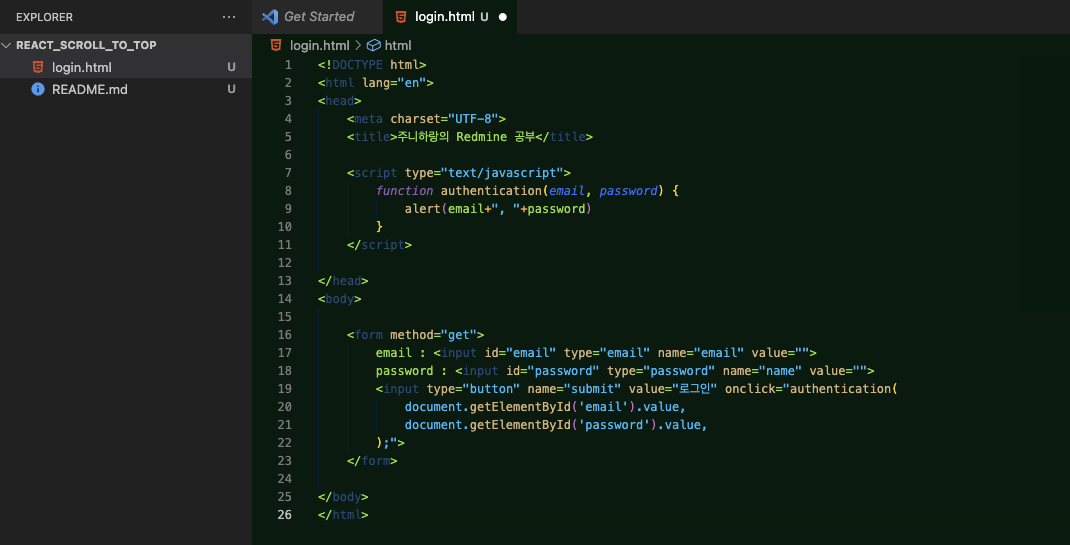Close login.html tab via unsaved dot

coord(503,17)
